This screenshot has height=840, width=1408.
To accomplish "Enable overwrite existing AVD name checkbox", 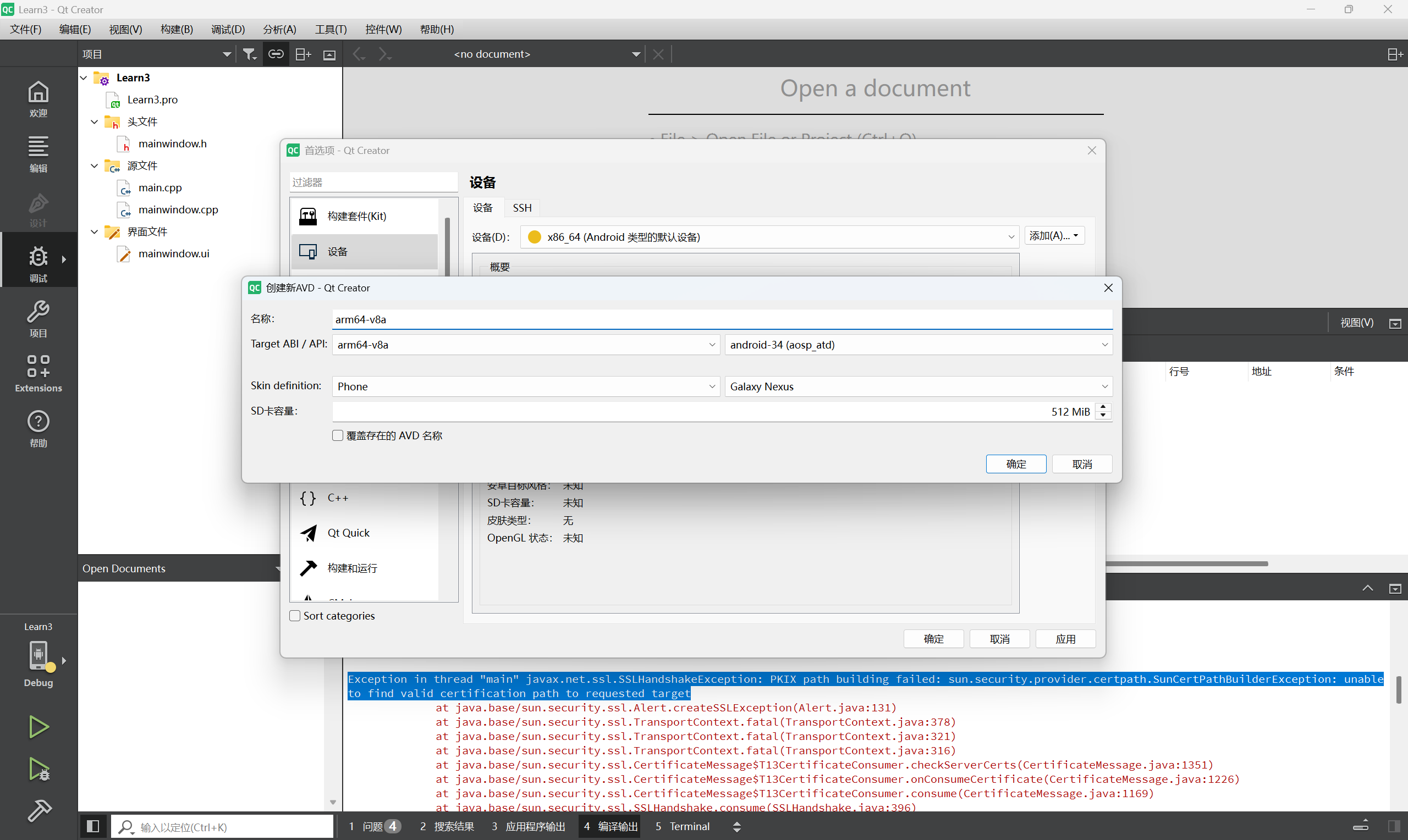I will point(337,435).
